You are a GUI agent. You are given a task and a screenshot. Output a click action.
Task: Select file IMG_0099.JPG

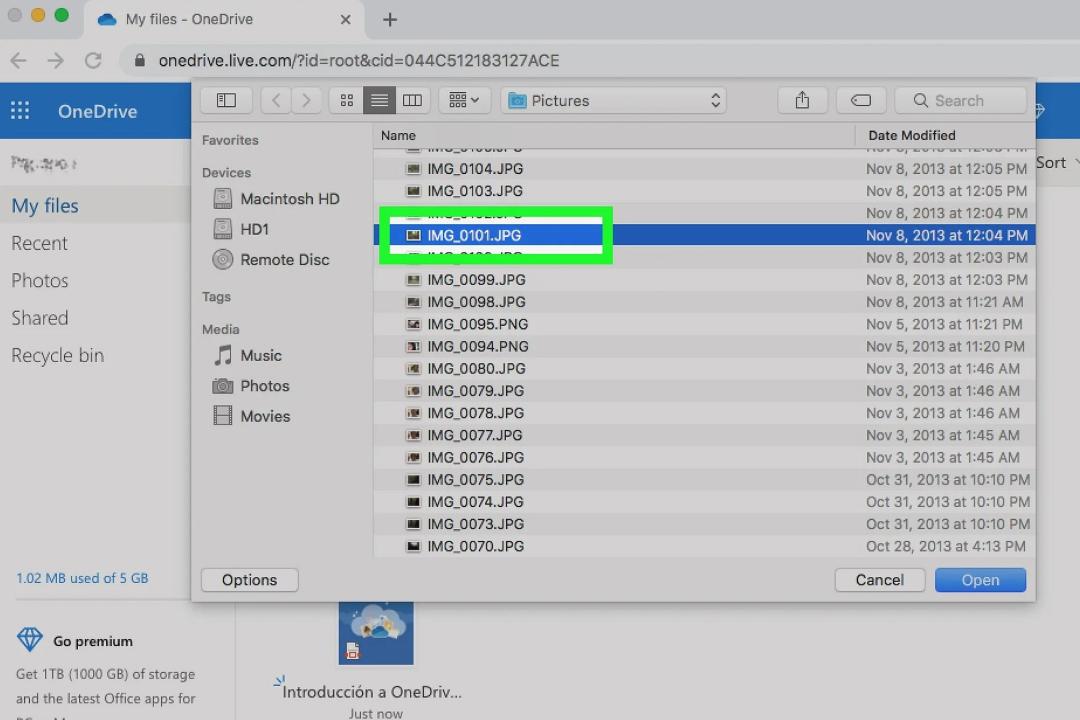pyautogui.click(x=704, y=280)
